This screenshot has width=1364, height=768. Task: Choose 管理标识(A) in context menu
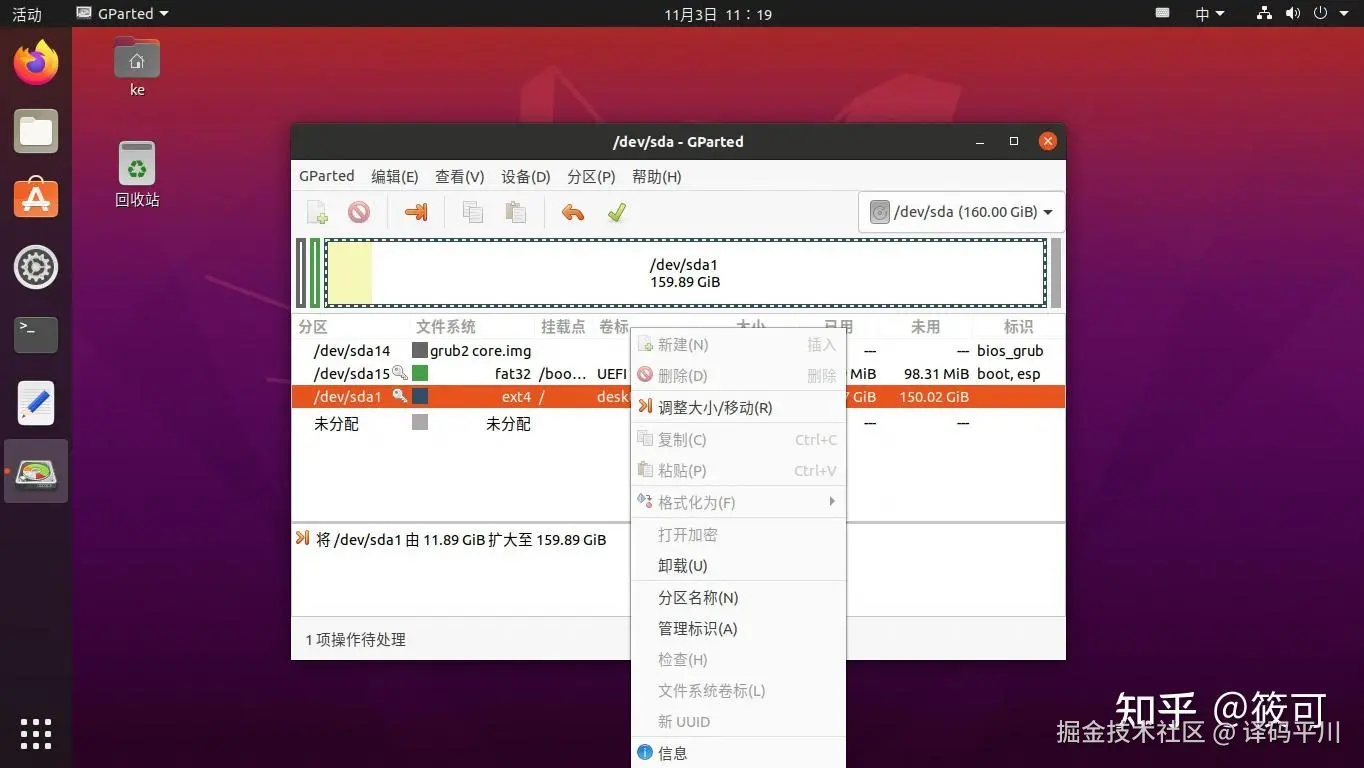pos(738,628)
